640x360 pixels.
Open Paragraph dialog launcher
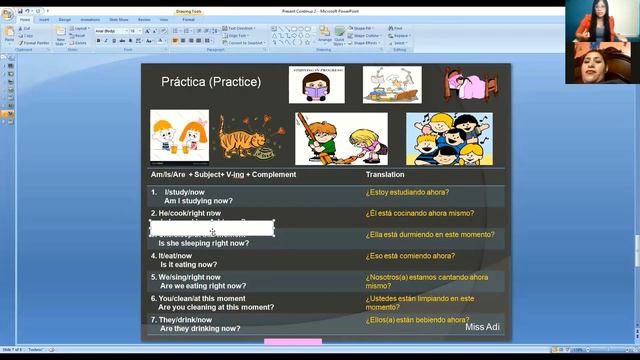(x=265, y=49)
